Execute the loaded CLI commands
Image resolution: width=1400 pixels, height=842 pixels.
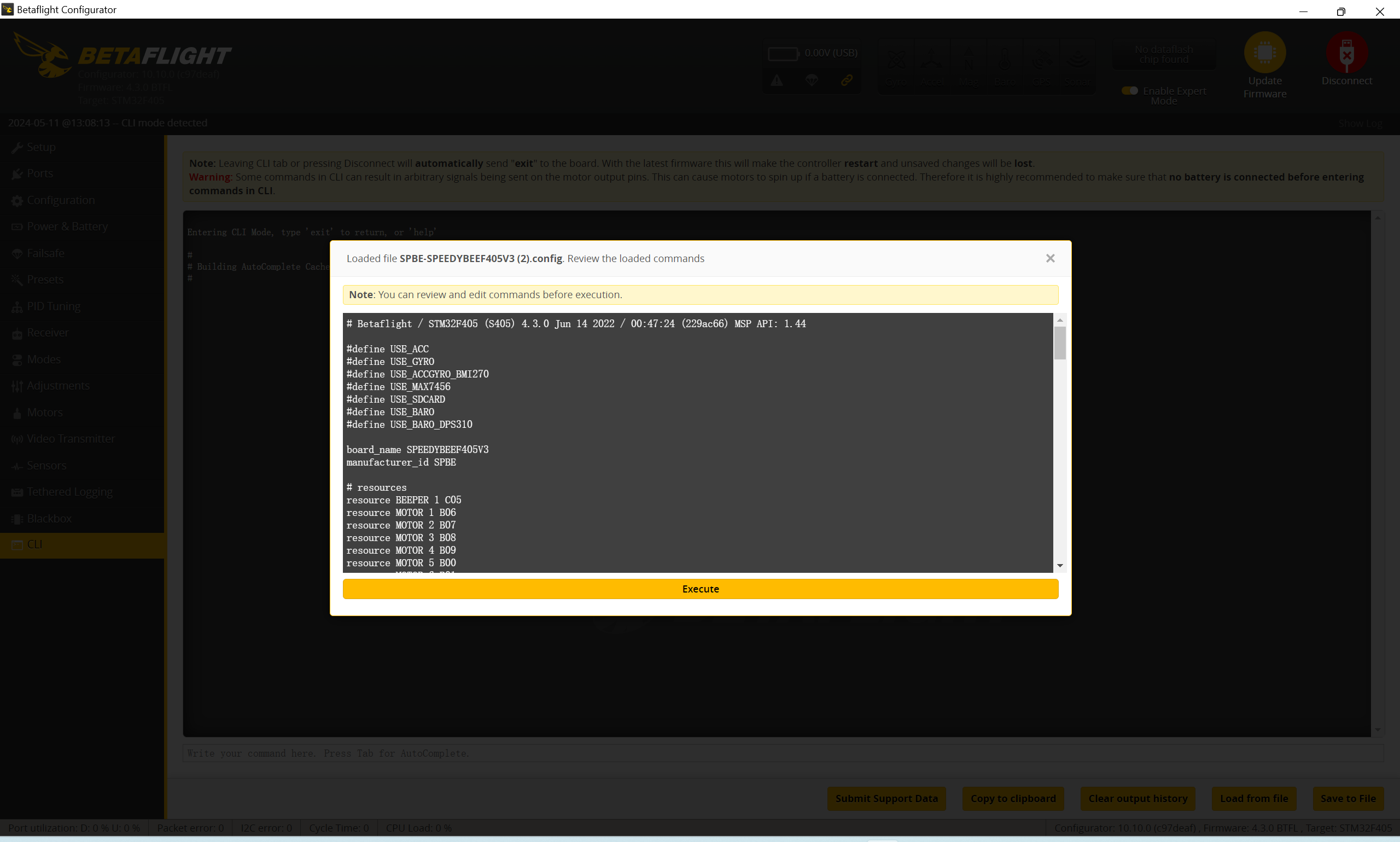(x=701, y=589)
